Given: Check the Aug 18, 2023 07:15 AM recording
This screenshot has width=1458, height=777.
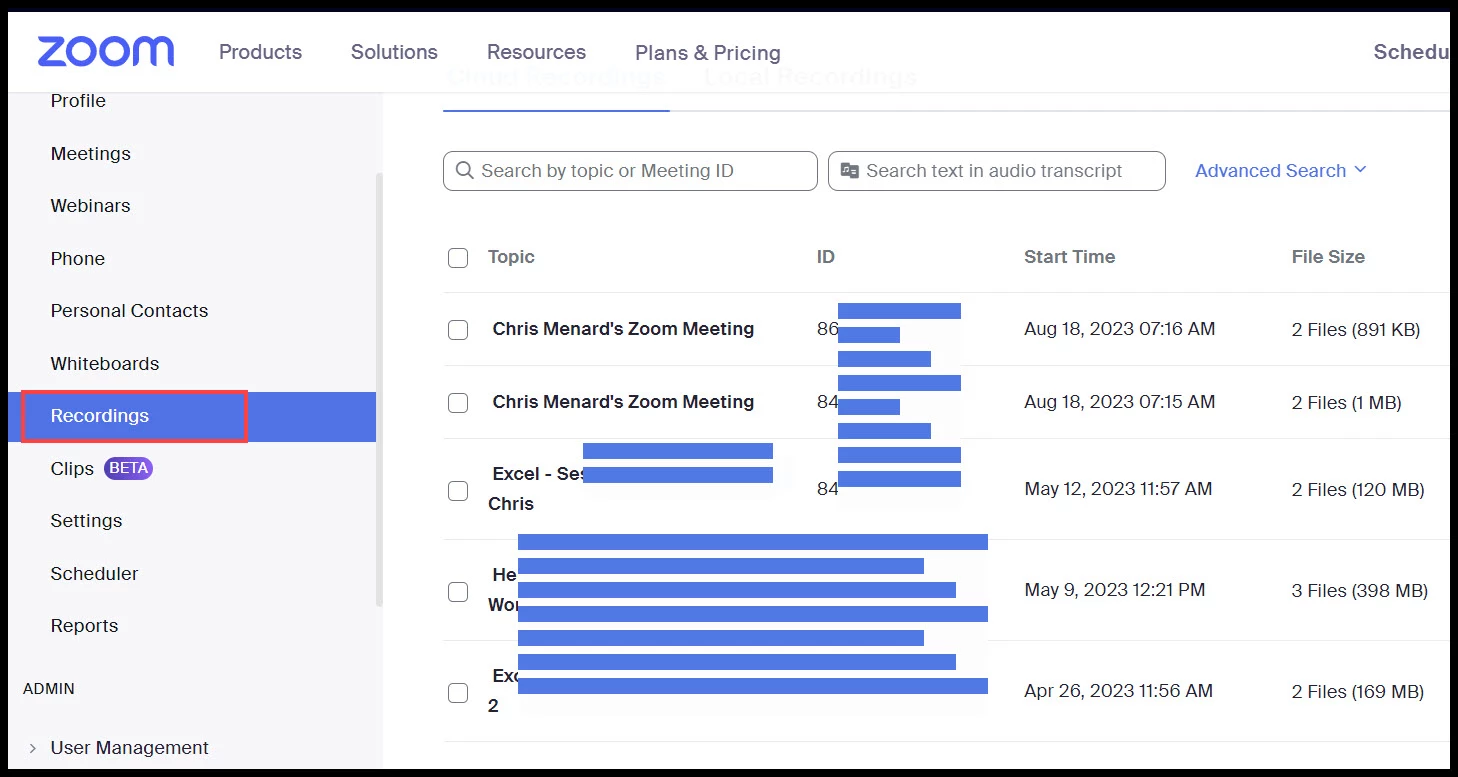Looking at the screenshot, I should pyautogui.click(x=458, y=403).
